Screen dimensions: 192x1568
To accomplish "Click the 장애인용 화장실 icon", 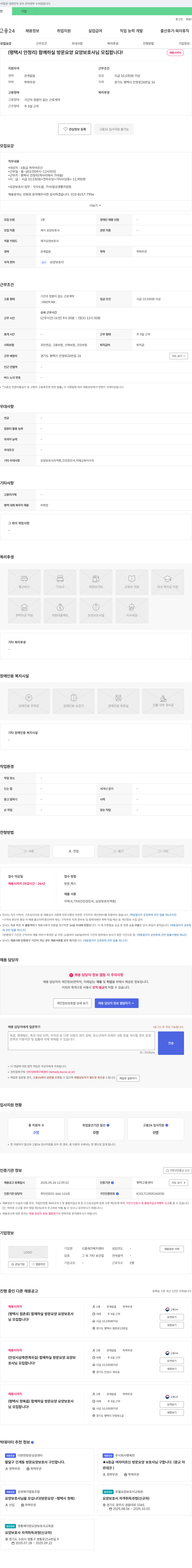I will 118,701.
